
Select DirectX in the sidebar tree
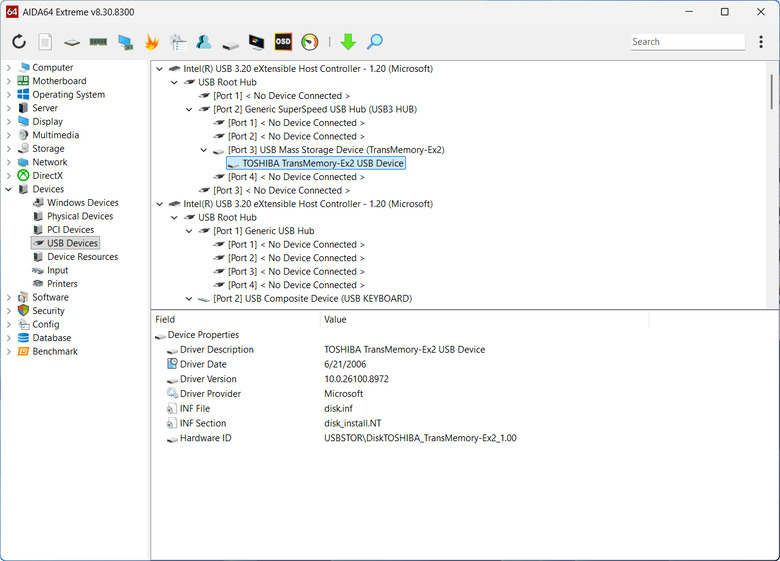(47, 176)
